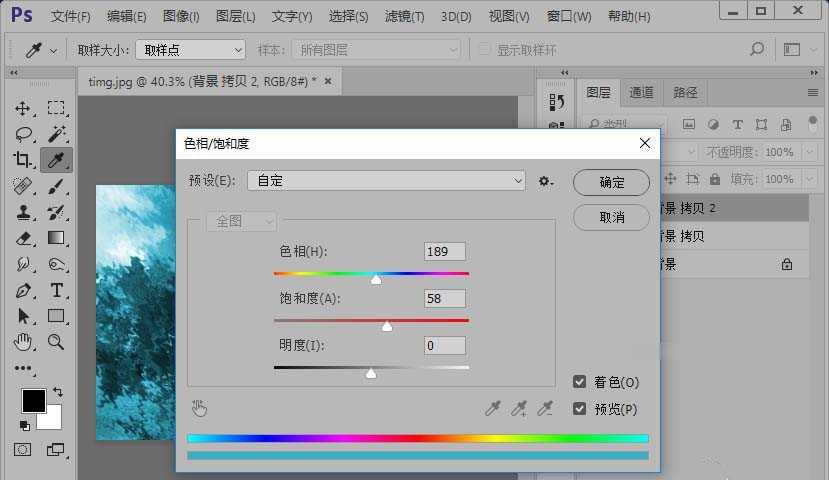Select the Path Selection tool
829x480 pixels.
23,316
